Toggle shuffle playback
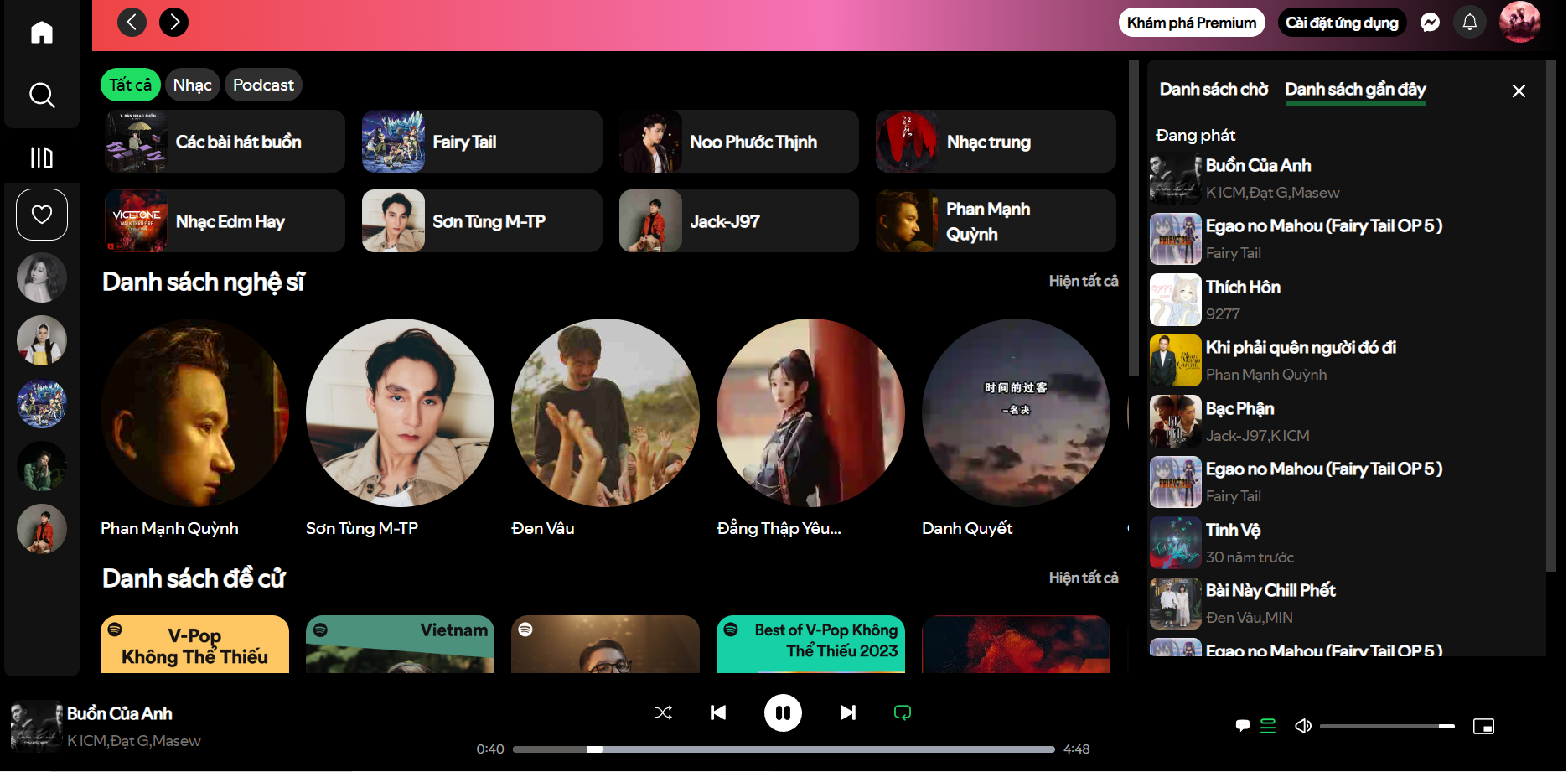Viewport: 1568px width, 772px height. (x=663, y=712)
